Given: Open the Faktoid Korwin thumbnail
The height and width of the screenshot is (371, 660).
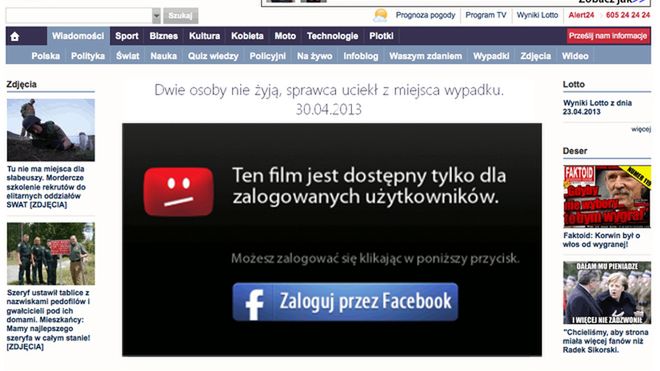Looking at the screenshot, I should pos(607,197).
